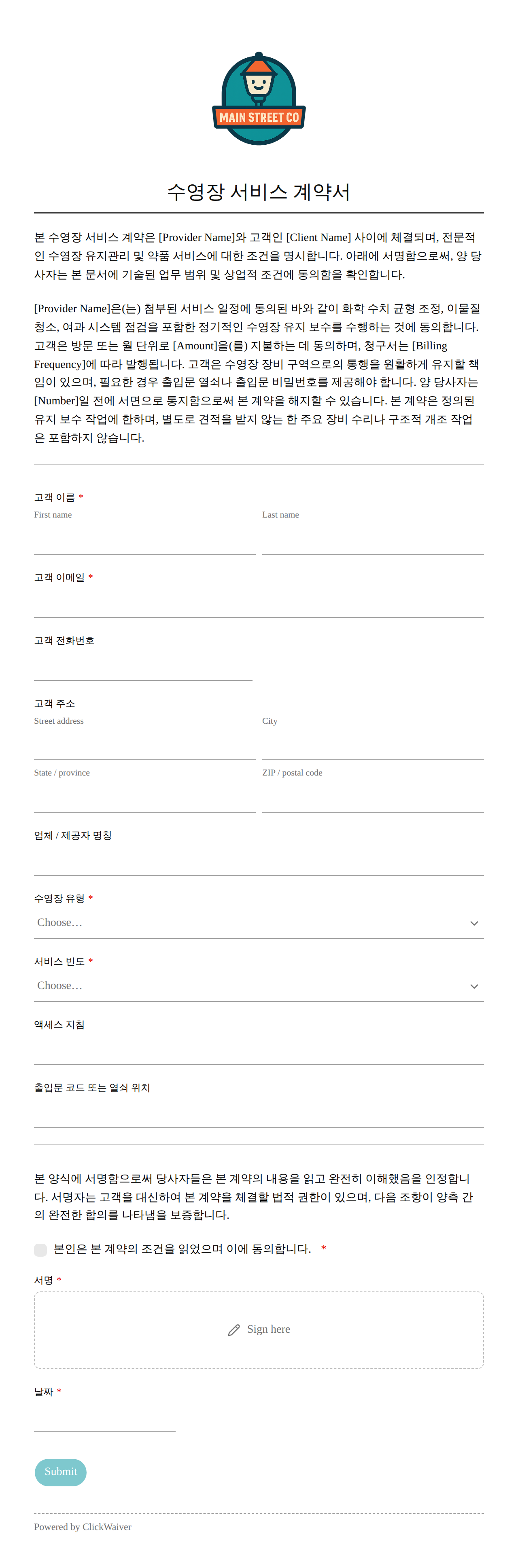The height and width of the screenshot is (1568, 518).
Task: Focus the First name input field
Action: point(144,539)
